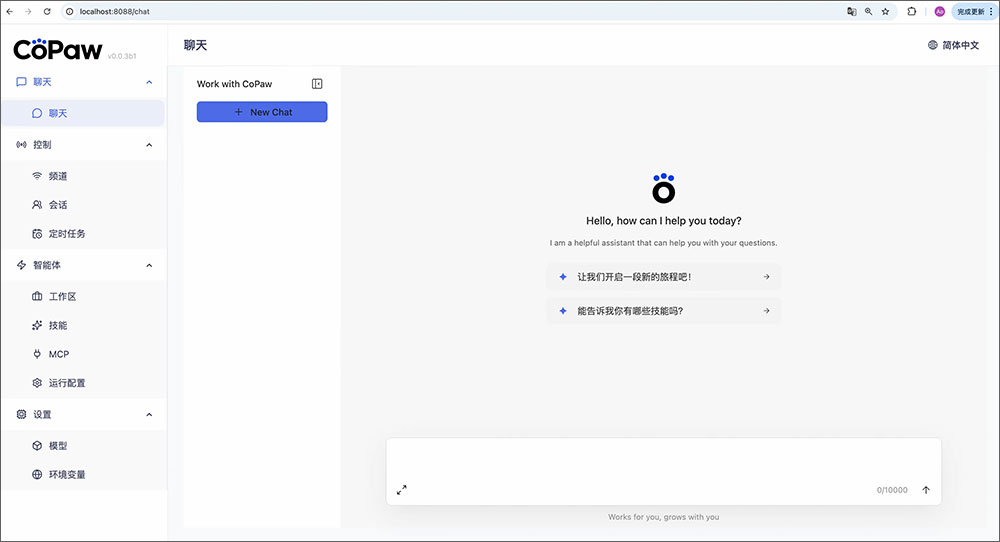
Task: Select suggestion 让我们开启一段新的旅程吧！
Action: click(x=664, y=277)
